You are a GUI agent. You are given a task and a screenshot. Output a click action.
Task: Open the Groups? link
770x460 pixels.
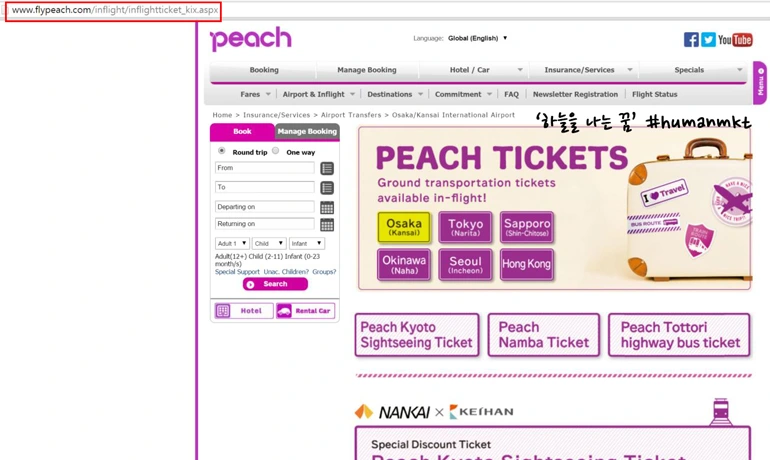point(324,272)
